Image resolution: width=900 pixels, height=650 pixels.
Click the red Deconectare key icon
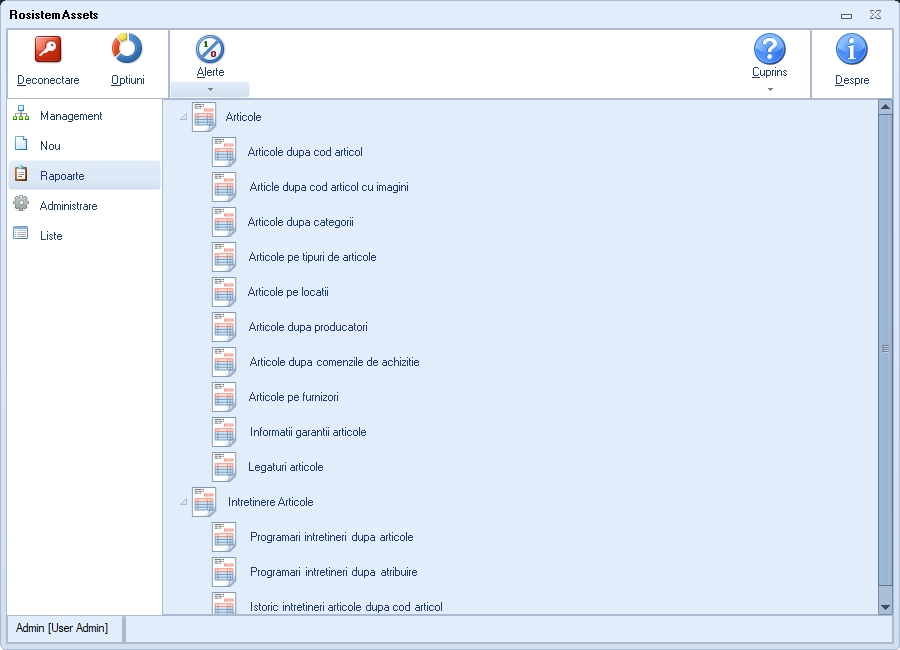tap(48, 50)
